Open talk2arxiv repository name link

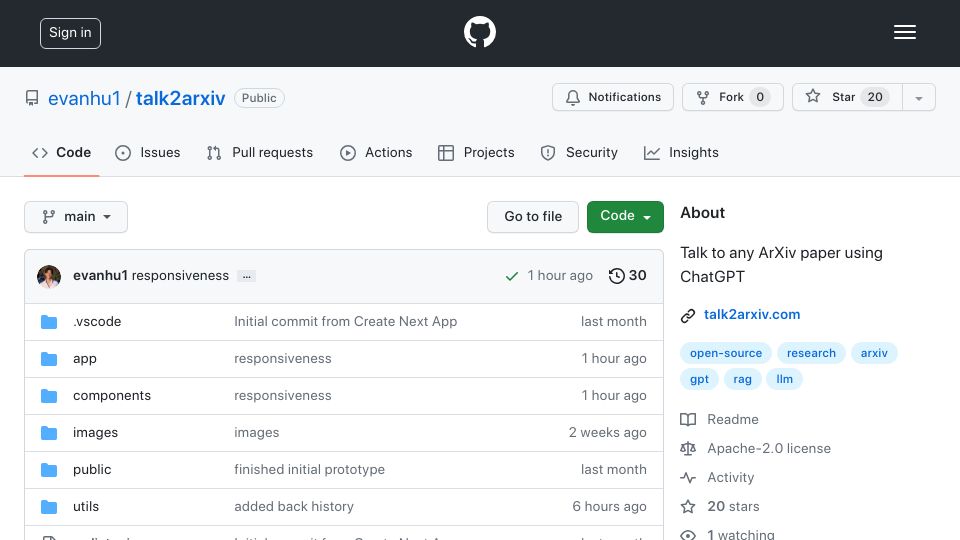coord(181,98)
